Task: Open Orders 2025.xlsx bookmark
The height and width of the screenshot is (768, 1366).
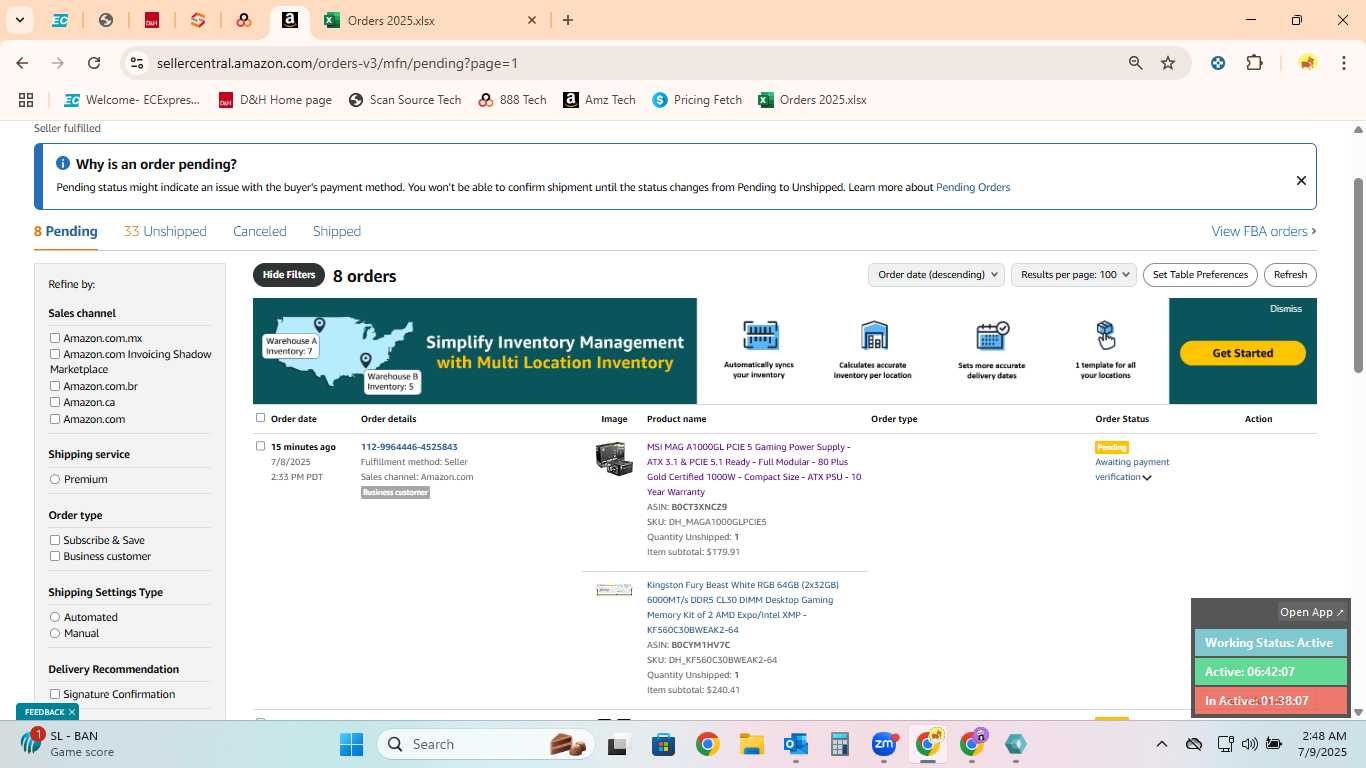Action: click(812, 100)
